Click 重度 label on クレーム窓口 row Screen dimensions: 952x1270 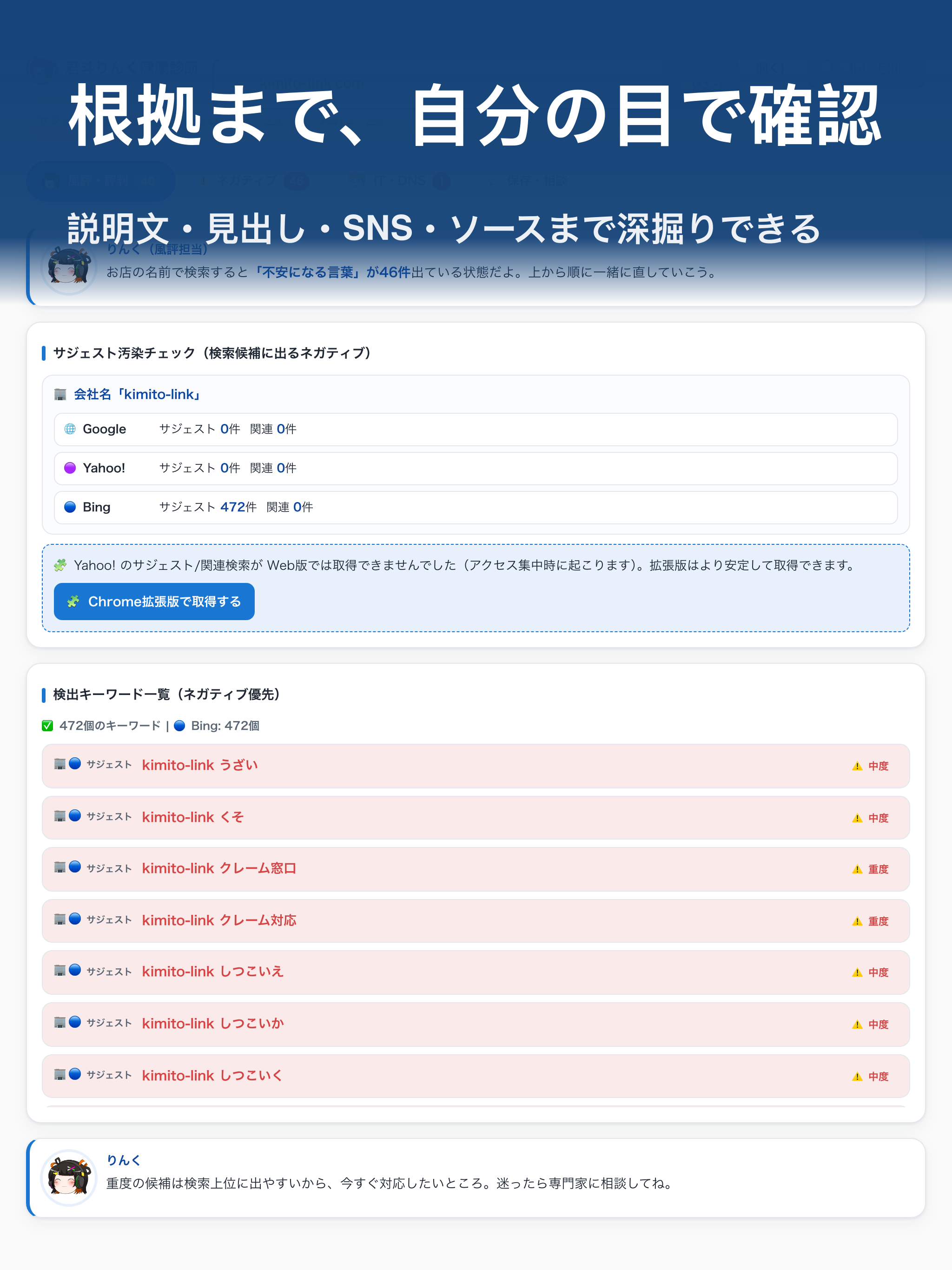click(879, 869)
